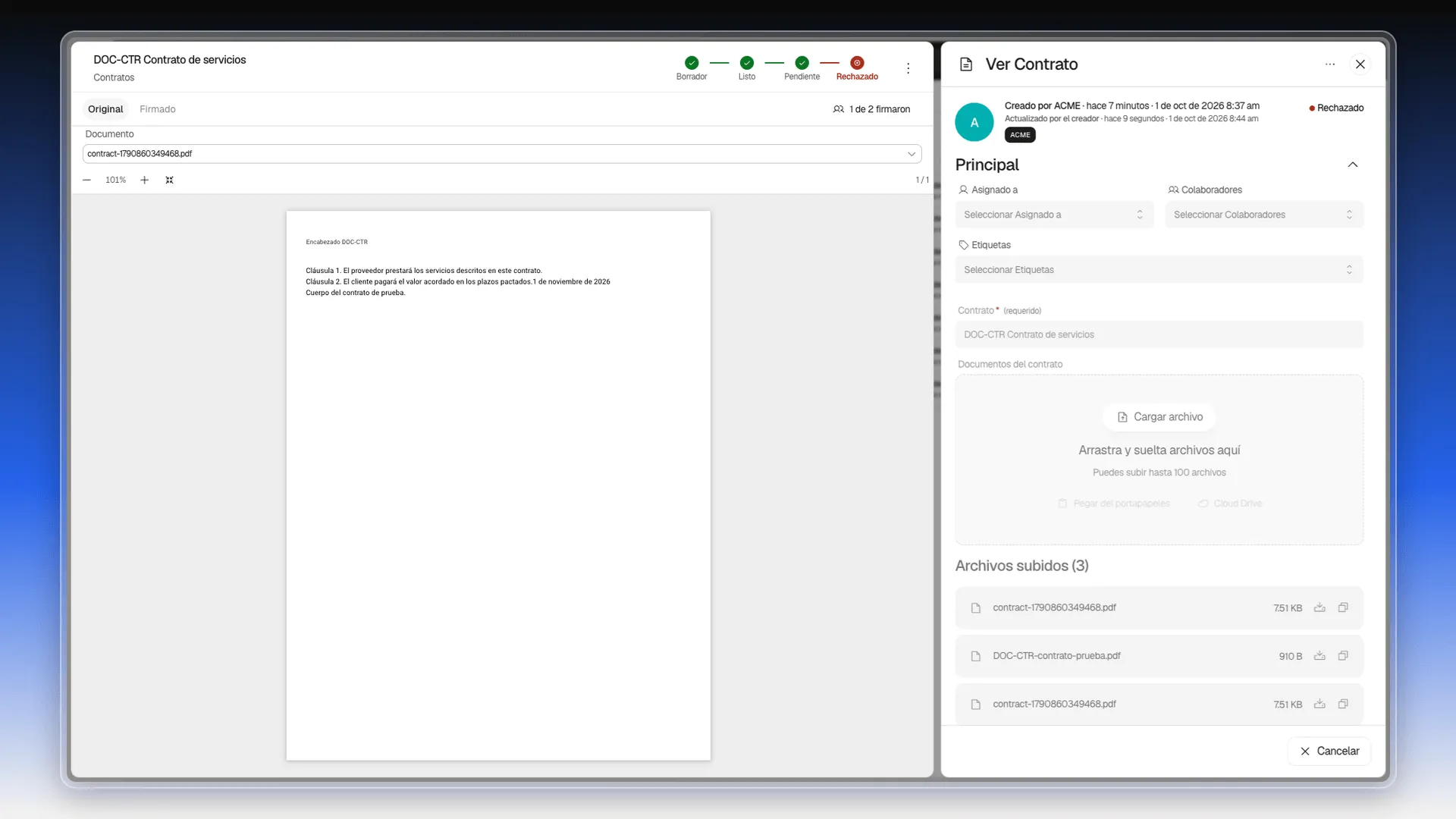Click the Rechazado status label in panel
This screenshot has height=819, width=1456.
(x=1336, y=108)
